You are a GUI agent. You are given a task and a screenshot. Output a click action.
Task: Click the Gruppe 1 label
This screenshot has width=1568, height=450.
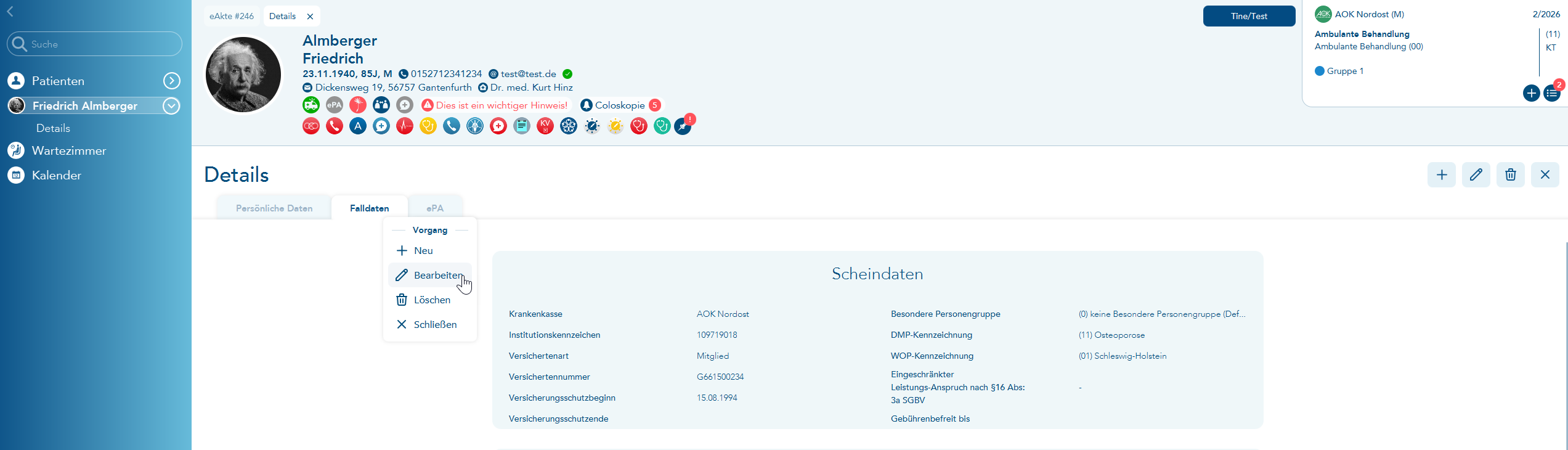coord(1345,71)
